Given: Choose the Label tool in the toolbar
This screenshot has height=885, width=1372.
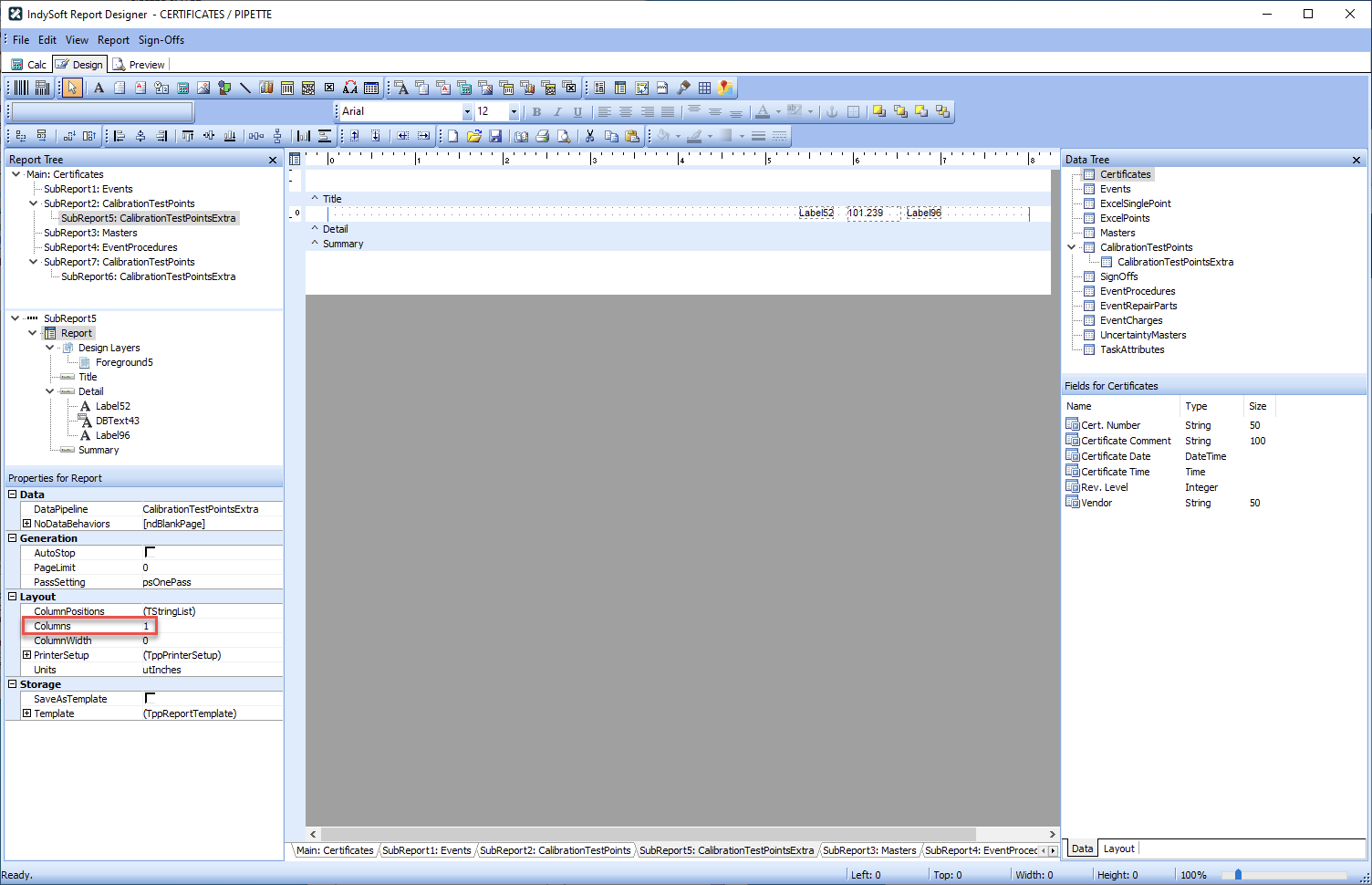Looking at the screenshot, I should point(99,88).
